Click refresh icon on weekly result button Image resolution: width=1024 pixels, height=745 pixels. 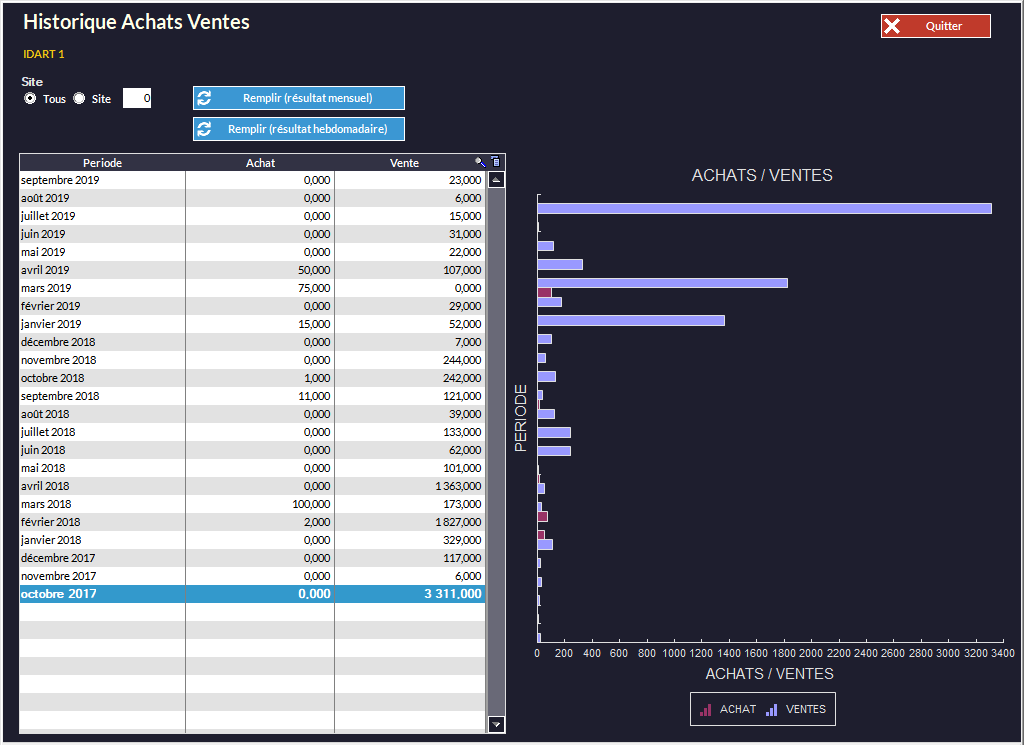click(205, 129)
